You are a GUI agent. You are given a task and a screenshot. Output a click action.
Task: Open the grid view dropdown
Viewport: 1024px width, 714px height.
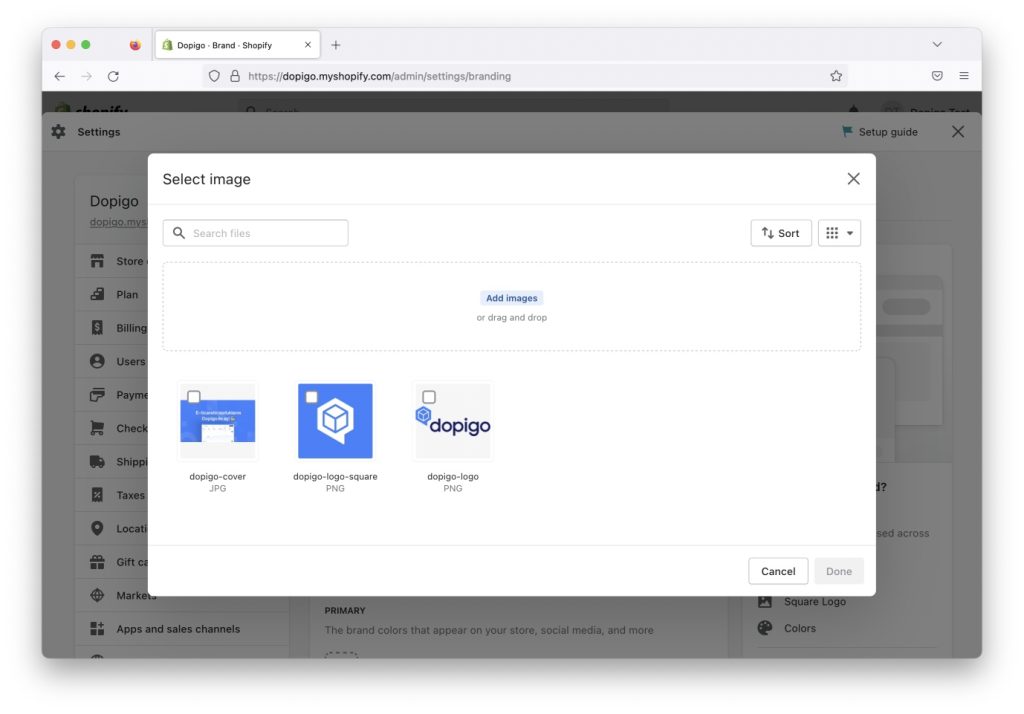839,233
